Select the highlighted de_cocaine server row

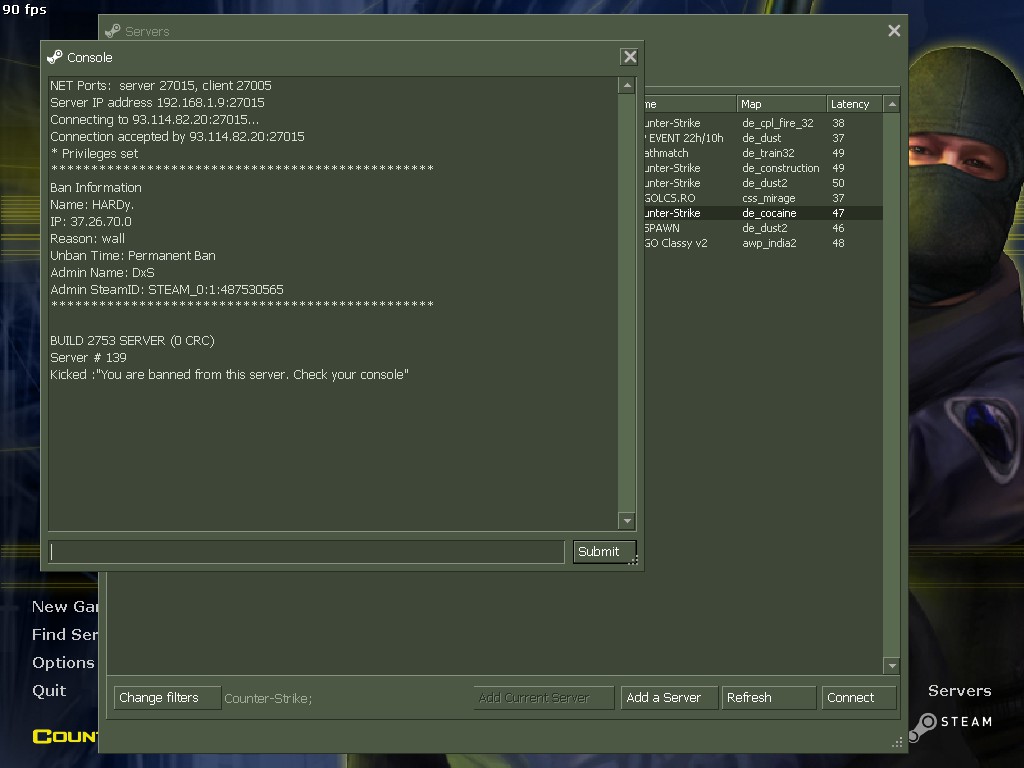pyautogui.click(x=763, y=213)
